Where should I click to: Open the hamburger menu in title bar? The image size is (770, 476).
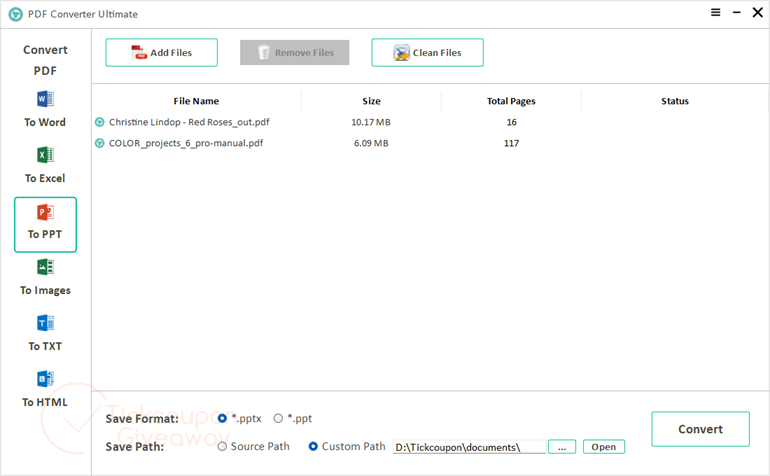[715, 13]
